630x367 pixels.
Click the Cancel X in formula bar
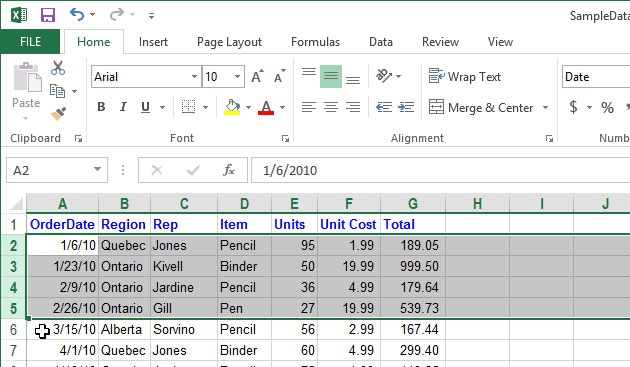157,170
